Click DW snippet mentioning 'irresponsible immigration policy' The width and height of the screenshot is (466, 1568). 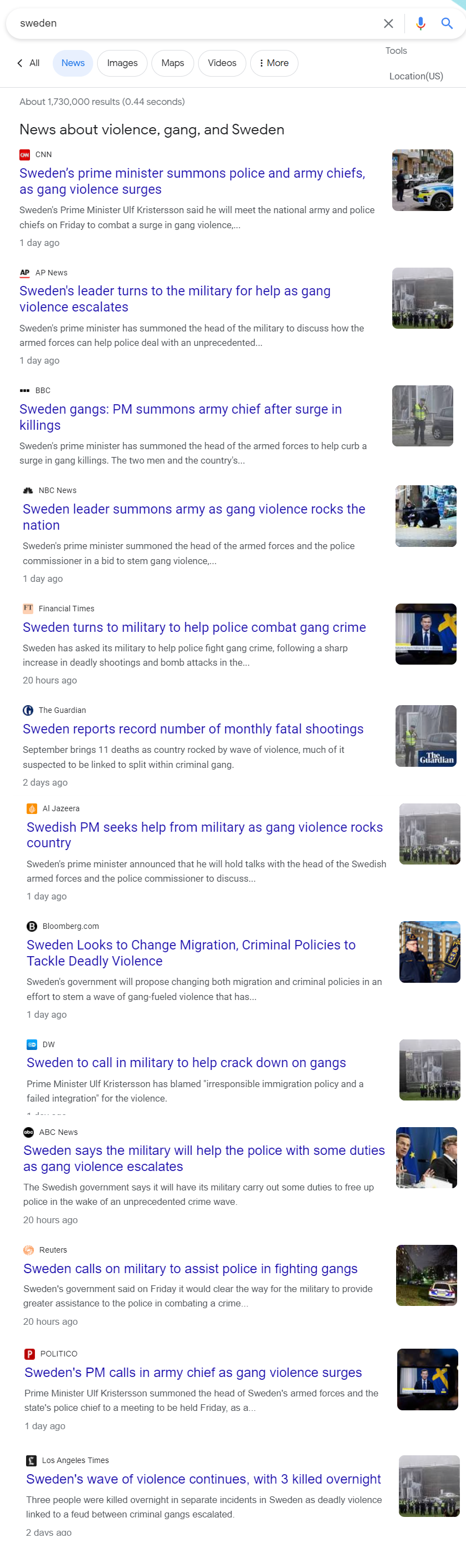coord(195,1091)
